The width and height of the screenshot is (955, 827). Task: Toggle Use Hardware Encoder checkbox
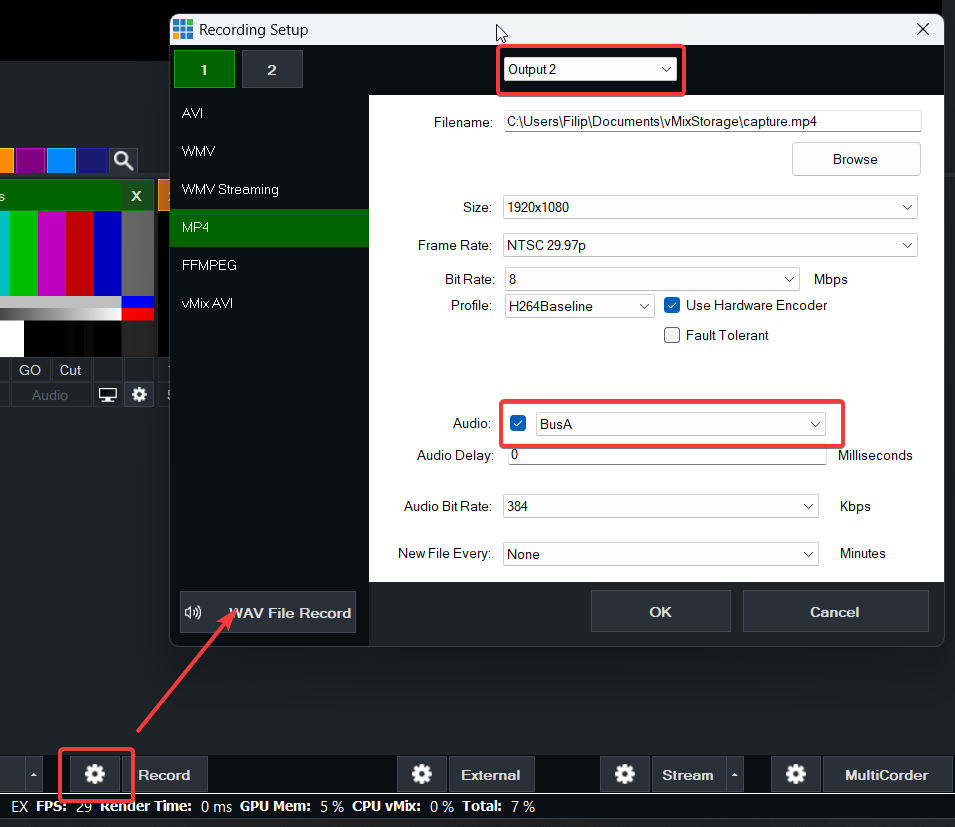[x=672, y=305]
